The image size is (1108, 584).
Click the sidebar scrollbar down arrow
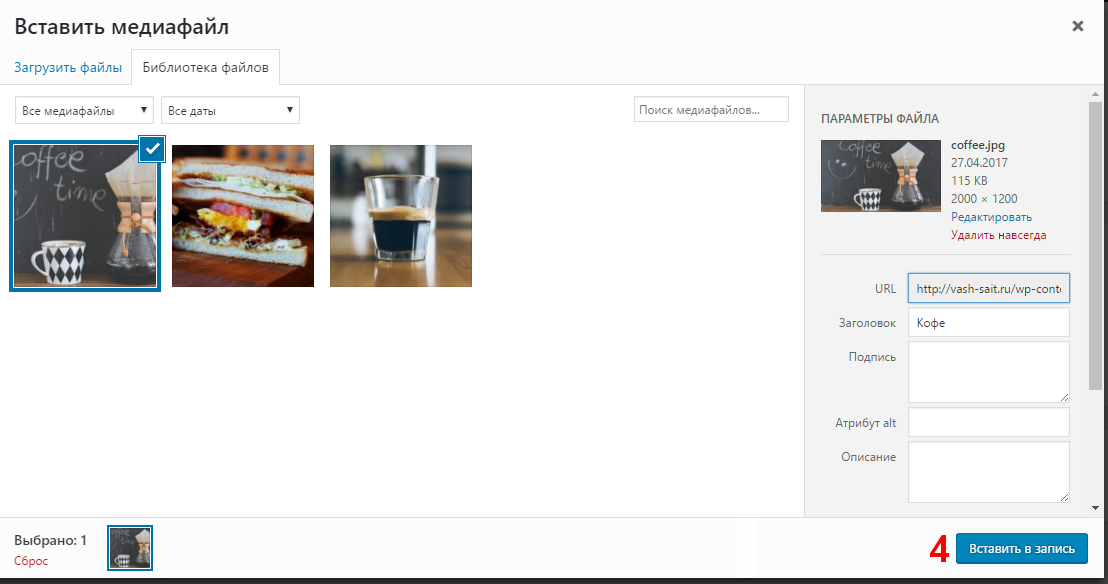pyautogui.click(x=1095, y=508)
